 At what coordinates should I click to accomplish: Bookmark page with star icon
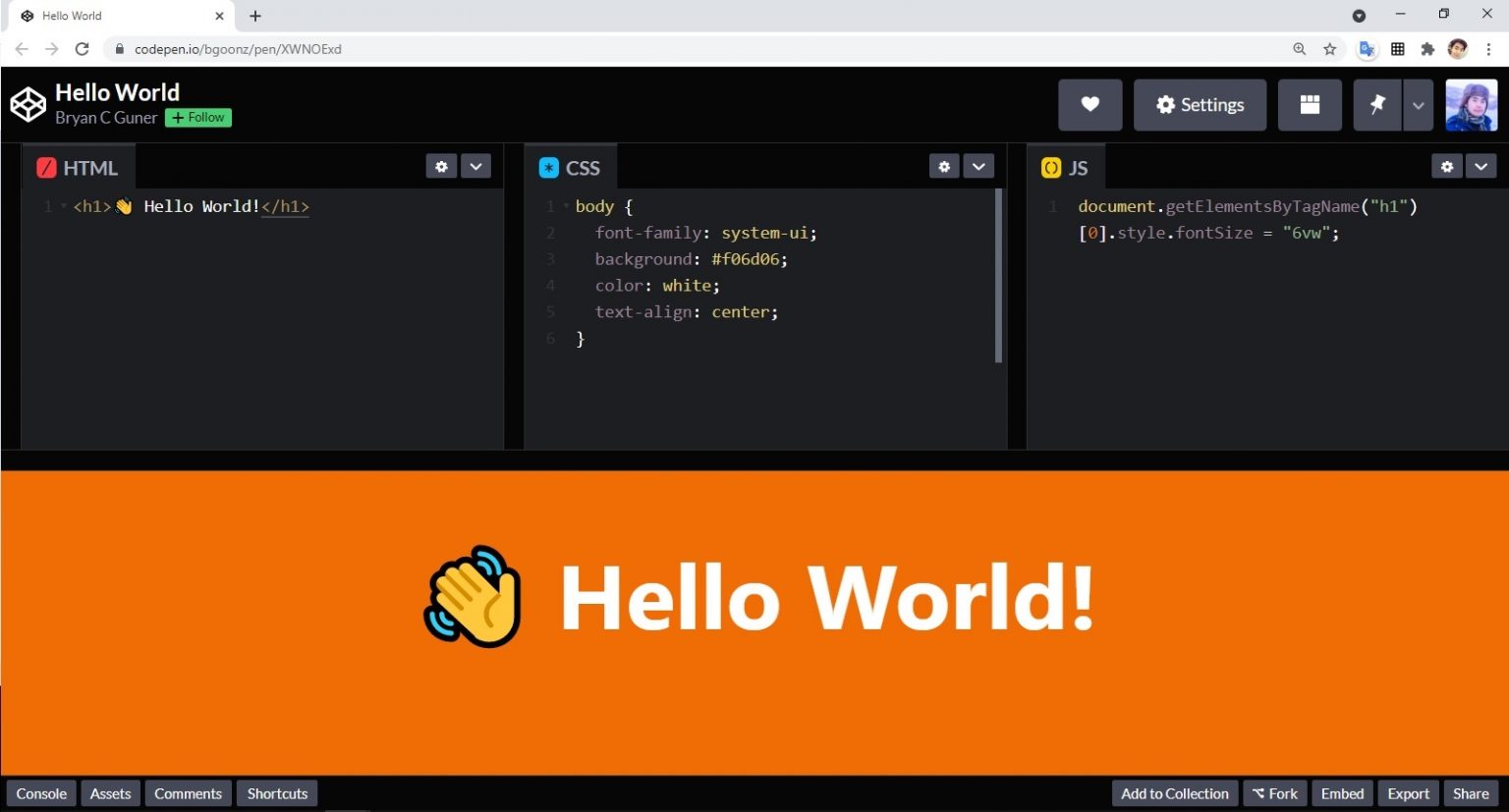(x=1330, y=49)
